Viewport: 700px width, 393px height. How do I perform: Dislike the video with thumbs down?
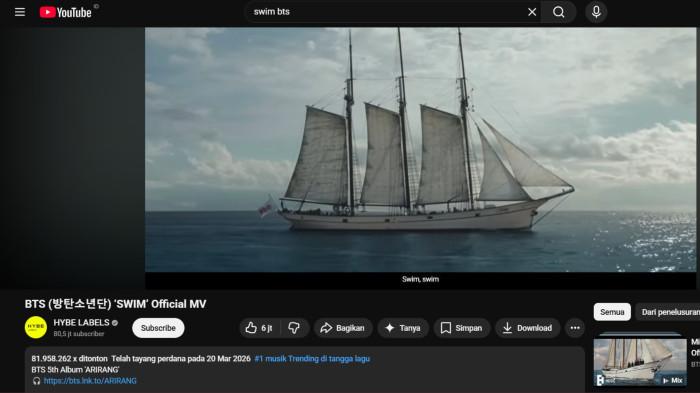(294, 328)
